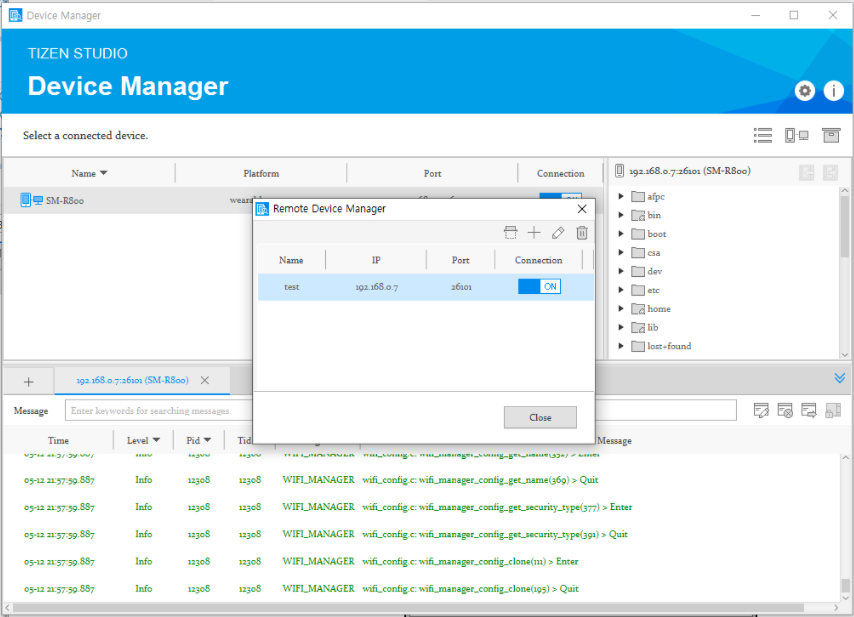This screenshot has height=617, width=854.
Task: Click the IP column header in dialog
Action: click(x=376, y=260)
